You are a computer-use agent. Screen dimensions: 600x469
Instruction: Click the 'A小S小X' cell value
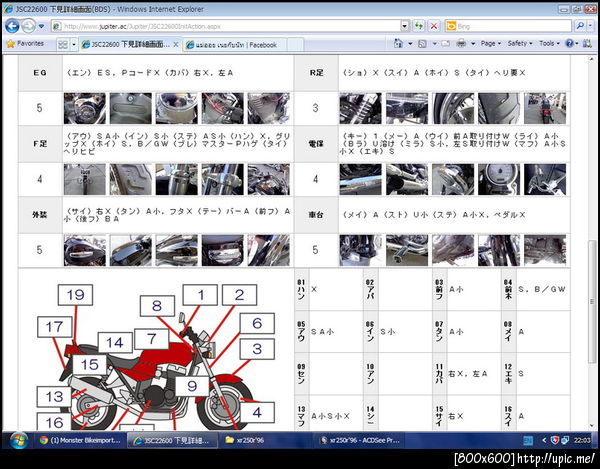[x=330, y=416]
